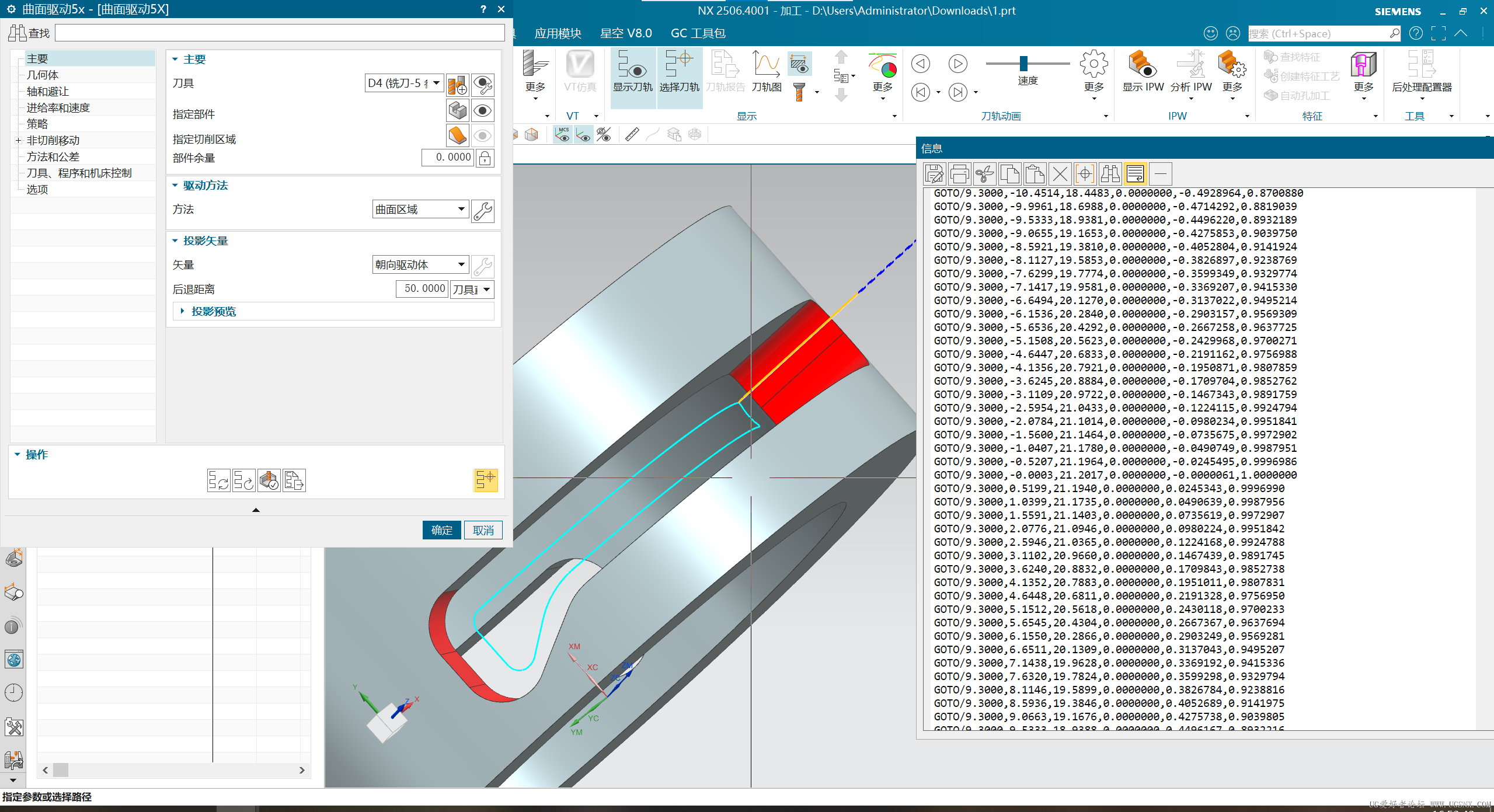Select 进给率和速度 in the tree

(x=58, y=108)
